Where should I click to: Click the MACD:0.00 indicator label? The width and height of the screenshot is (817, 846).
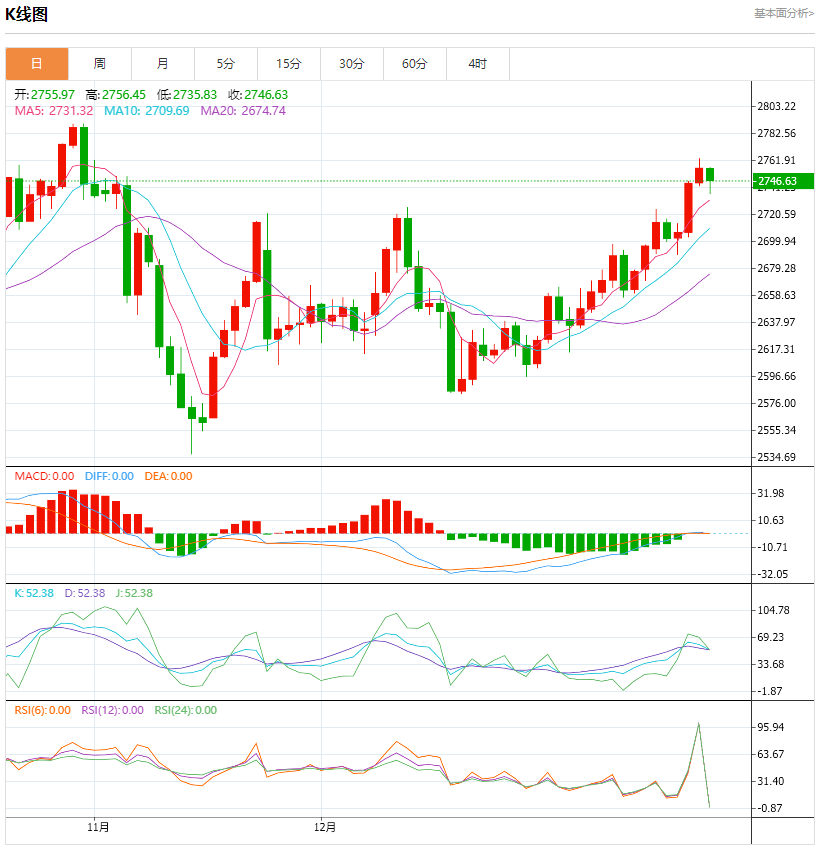click(44, 476)
